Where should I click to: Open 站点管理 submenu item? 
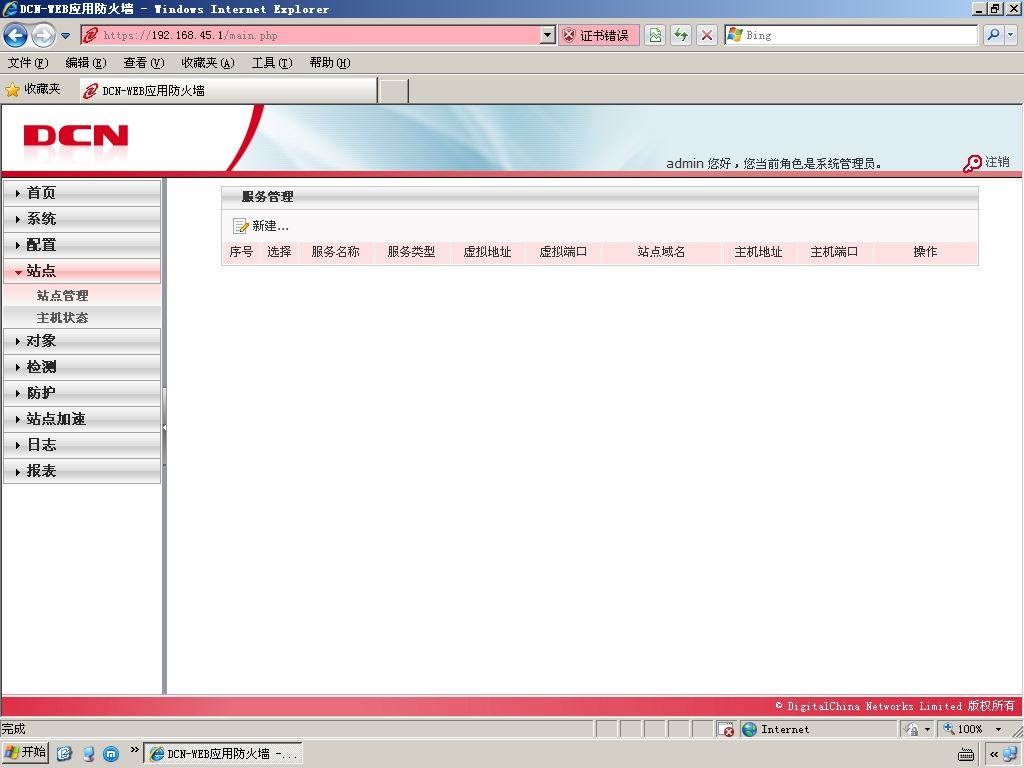(x=63, y=295)
